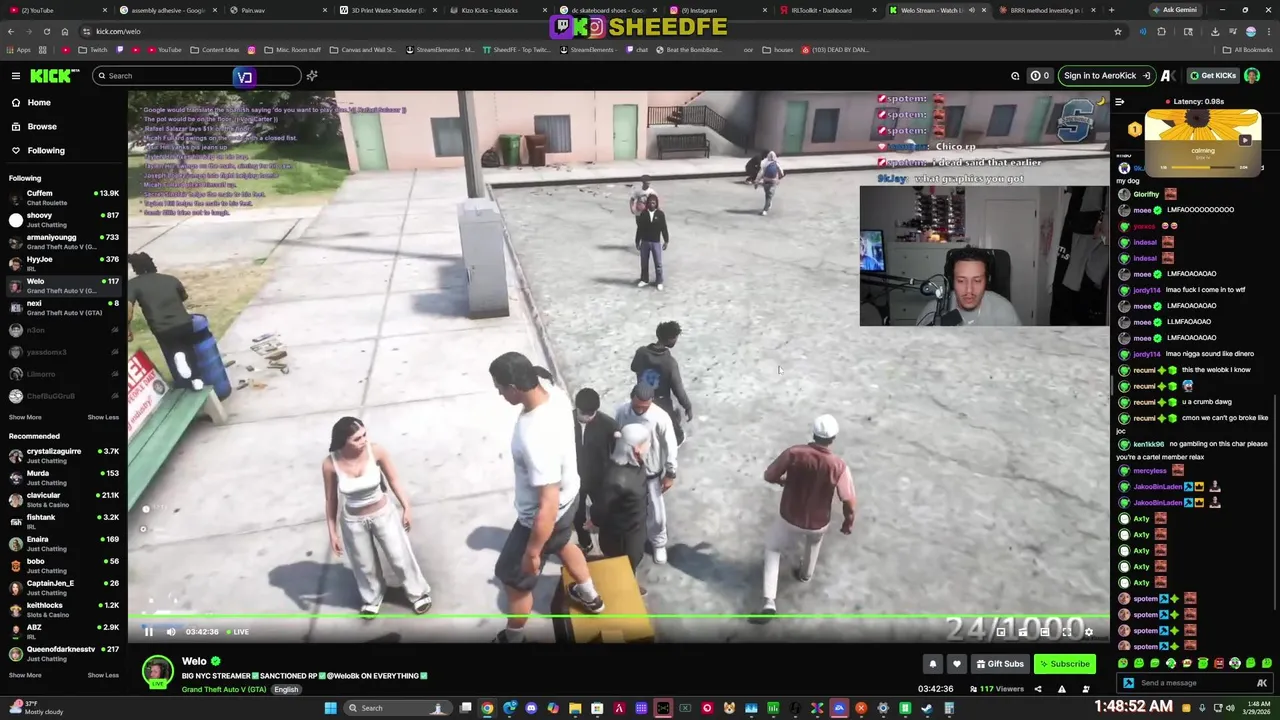Show Less under the Recommended list
Image resolution: width=1280 pixels, height=720 pixels.
(103, 675)
